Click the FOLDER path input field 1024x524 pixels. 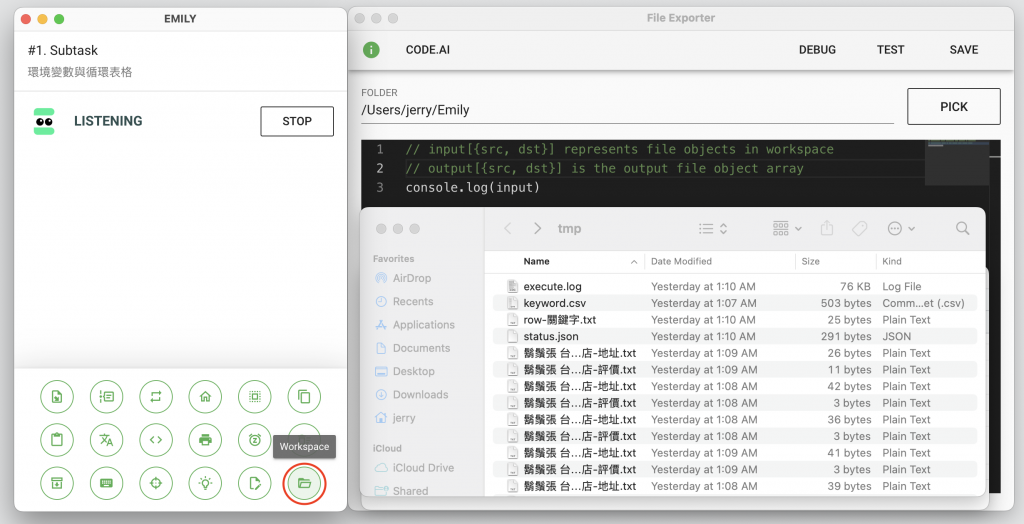point(627,110)
